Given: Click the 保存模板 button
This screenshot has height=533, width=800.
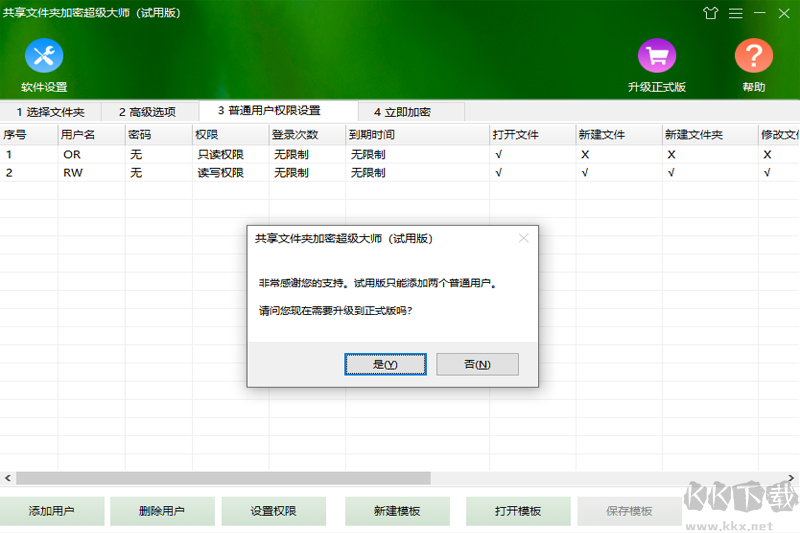Looking at the screenshot, I should [x=629, y=511].
